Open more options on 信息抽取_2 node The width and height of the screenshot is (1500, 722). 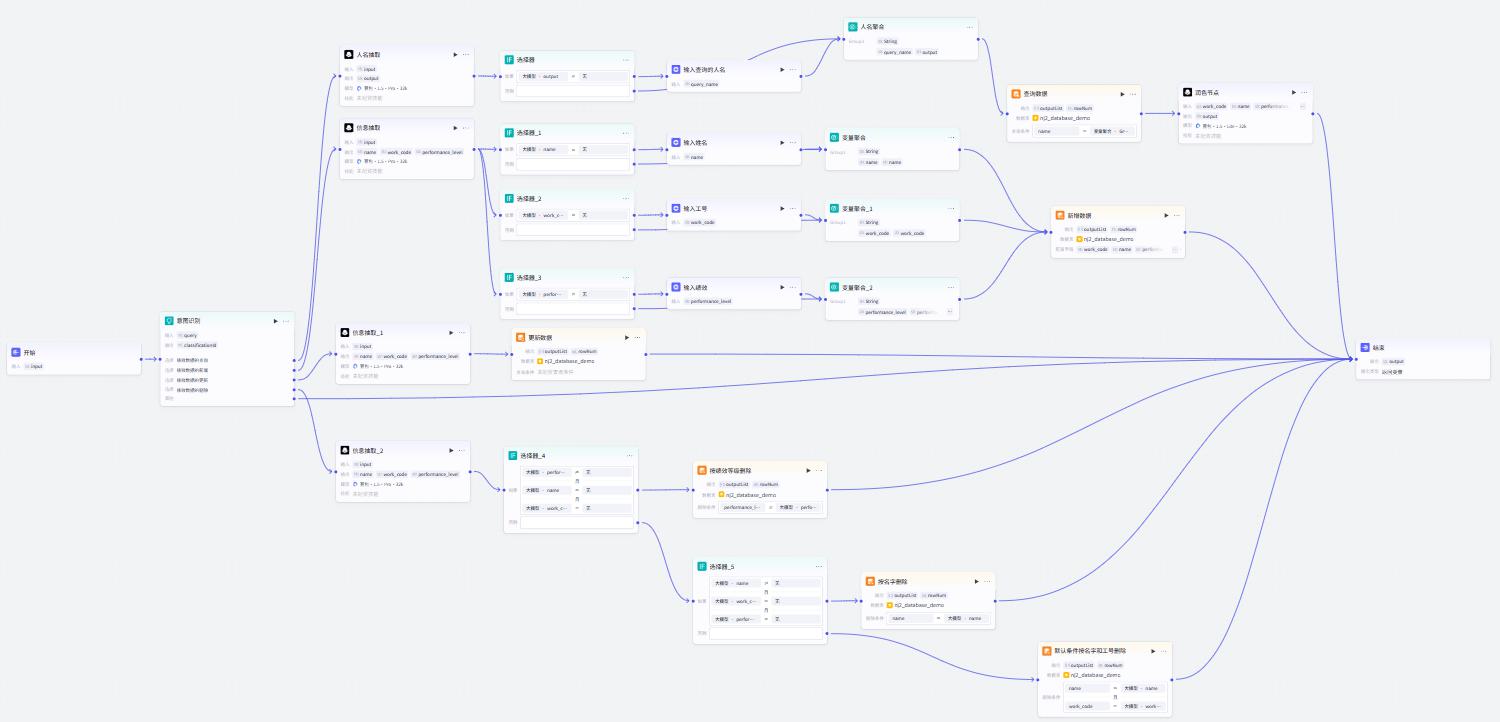pyautogui.click(x=465, y=451)
